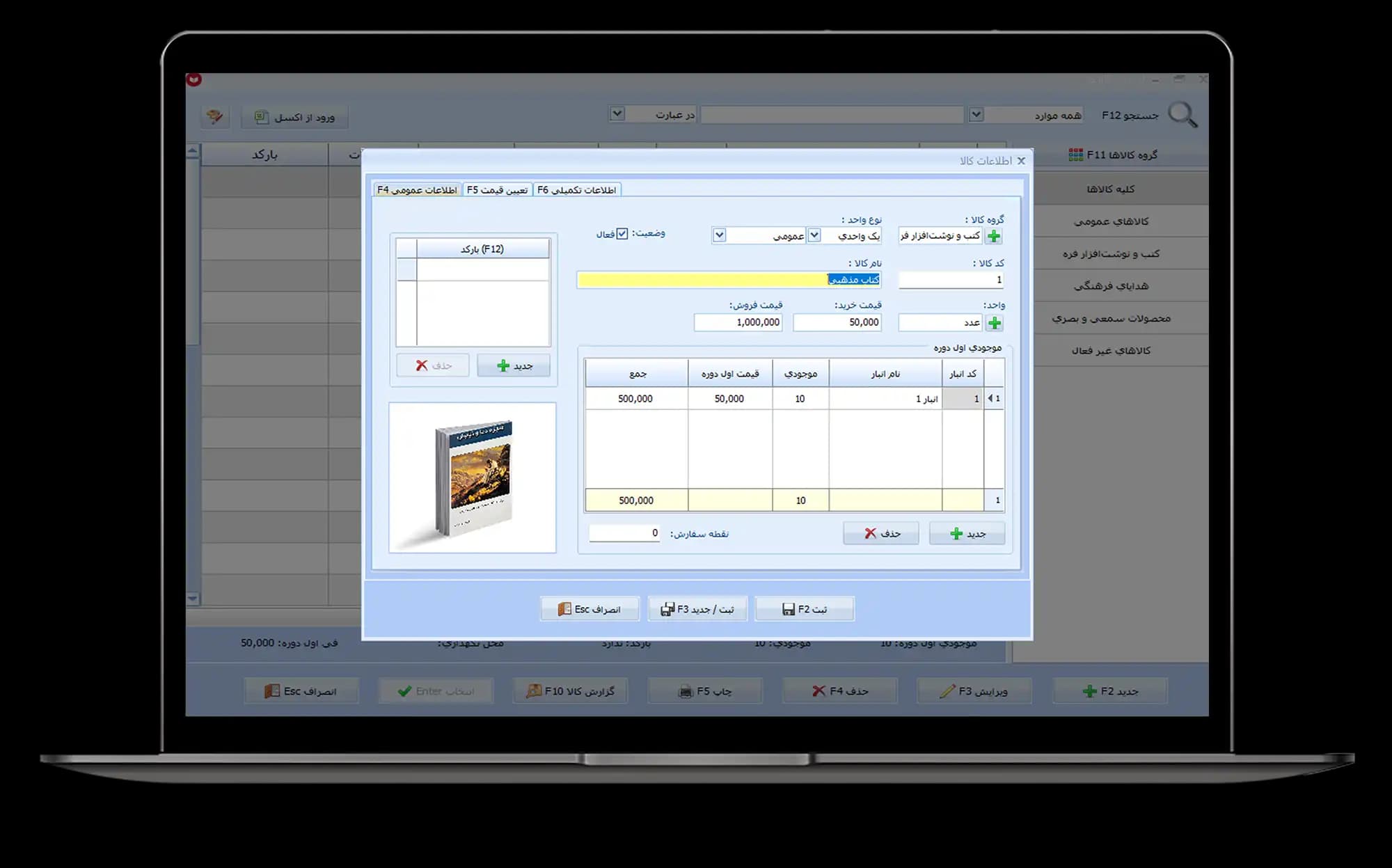Click the Edit F3 button in main window
The width and height of the screenshot is (1392, 868).
(974, 691)
